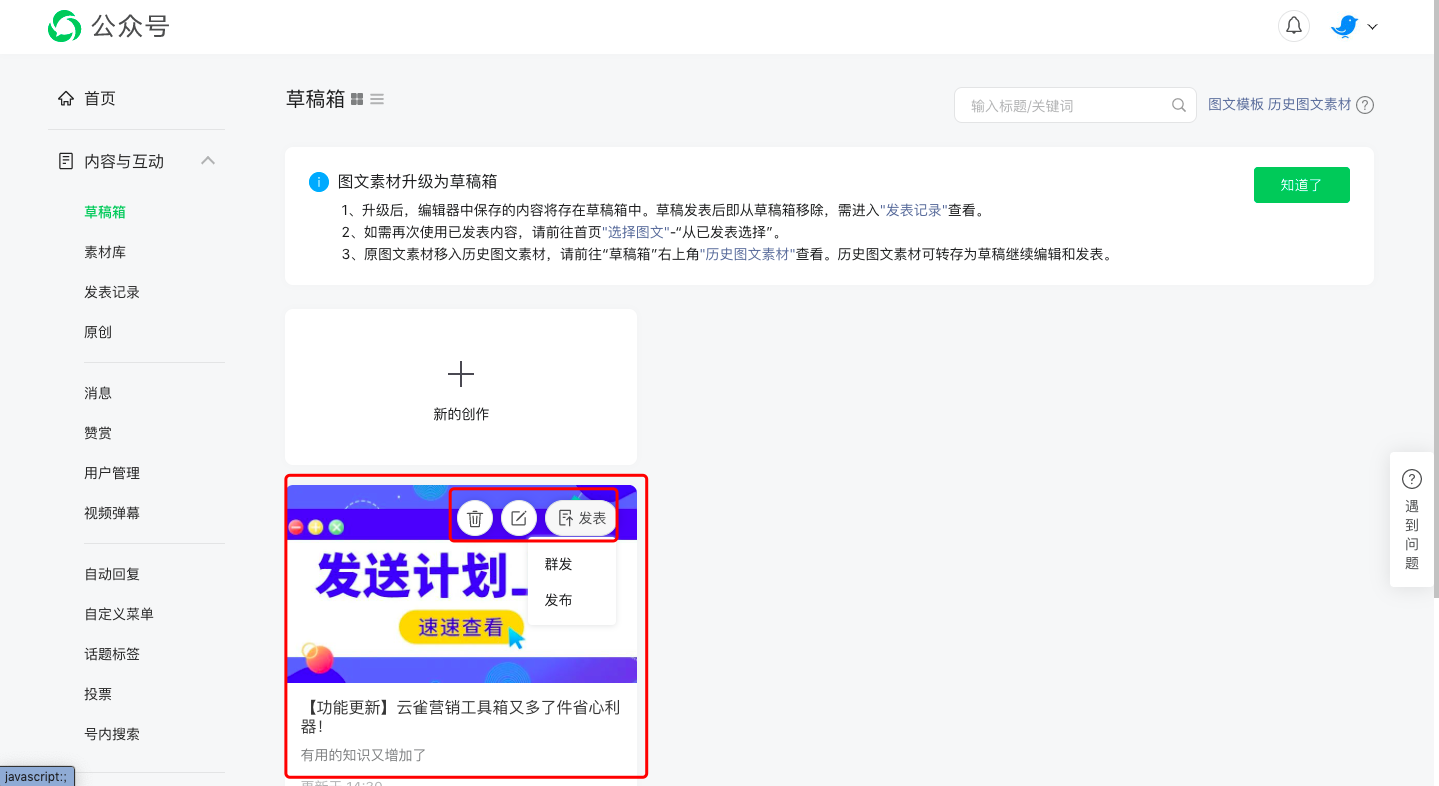Select 群发 from the publish menu
This screenshot has width=1439, height=786.
(x=558, y=563)
